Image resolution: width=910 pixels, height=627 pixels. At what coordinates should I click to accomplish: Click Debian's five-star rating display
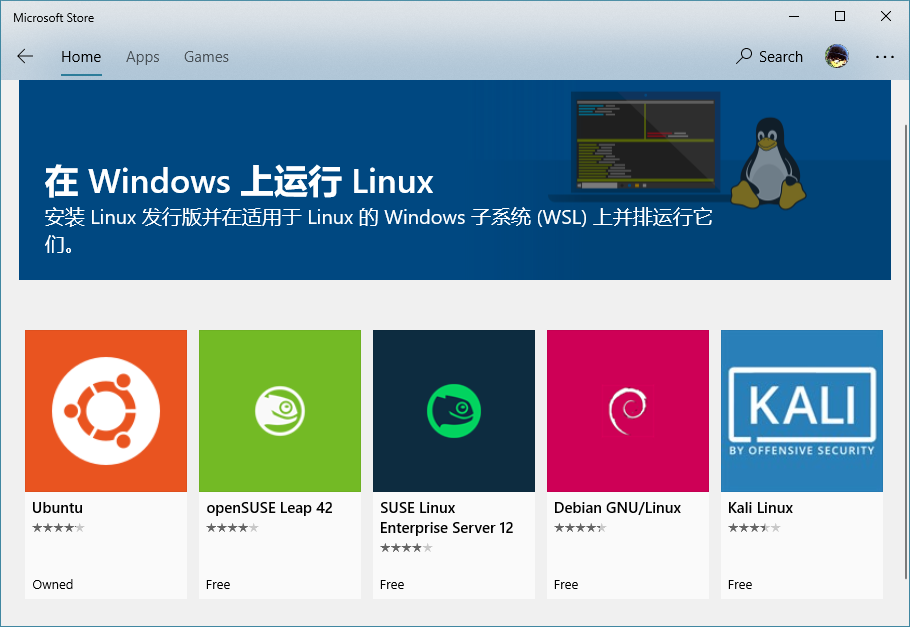point(580,527)
